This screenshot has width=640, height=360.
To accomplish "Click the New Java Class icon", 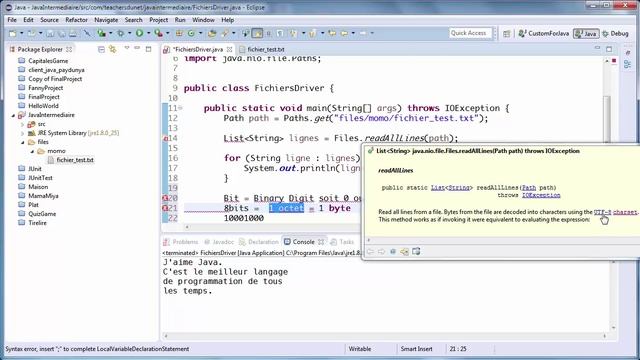I will click(191, 33).
